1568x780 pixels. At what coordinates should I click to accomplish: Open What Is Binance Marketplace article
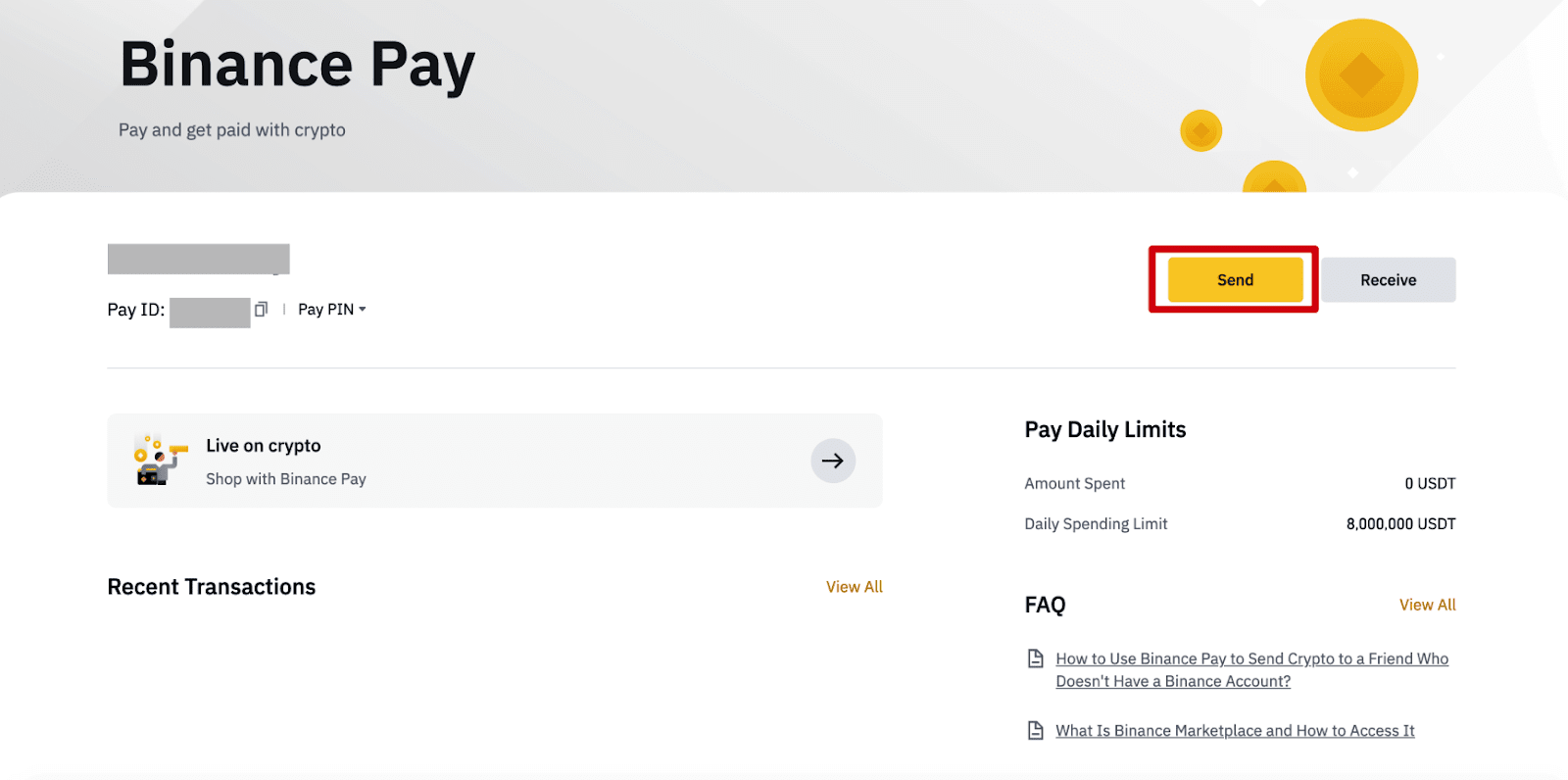[1235, 731]
